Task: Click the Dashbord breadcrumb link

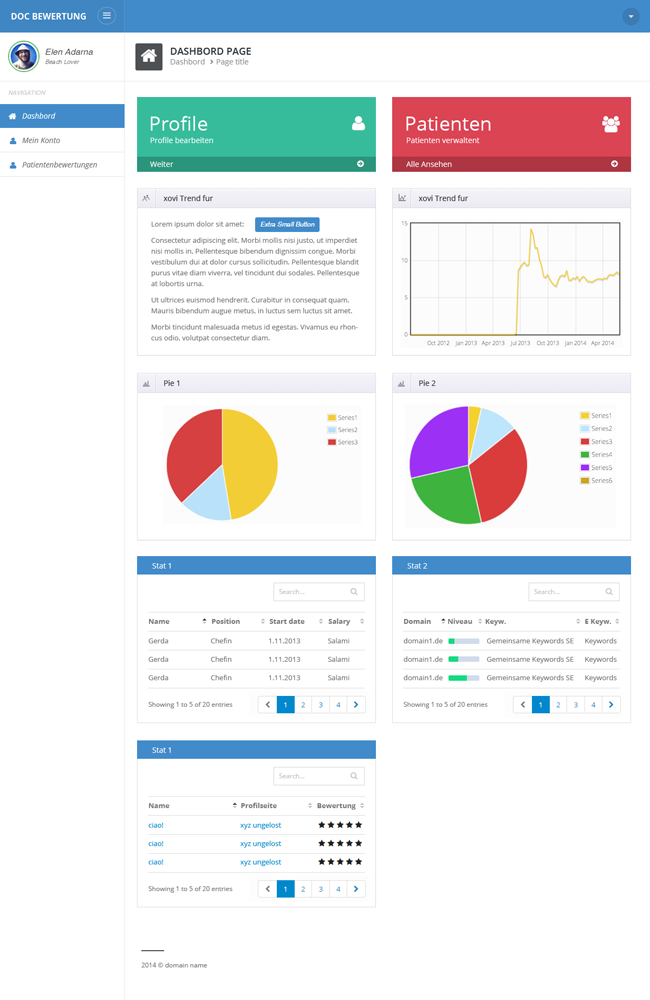Action: coord(188,62)
